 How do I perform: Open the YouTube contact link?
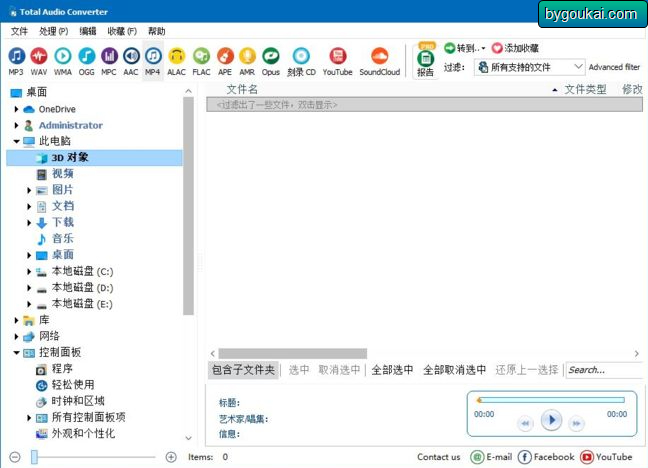click(606, 457)
